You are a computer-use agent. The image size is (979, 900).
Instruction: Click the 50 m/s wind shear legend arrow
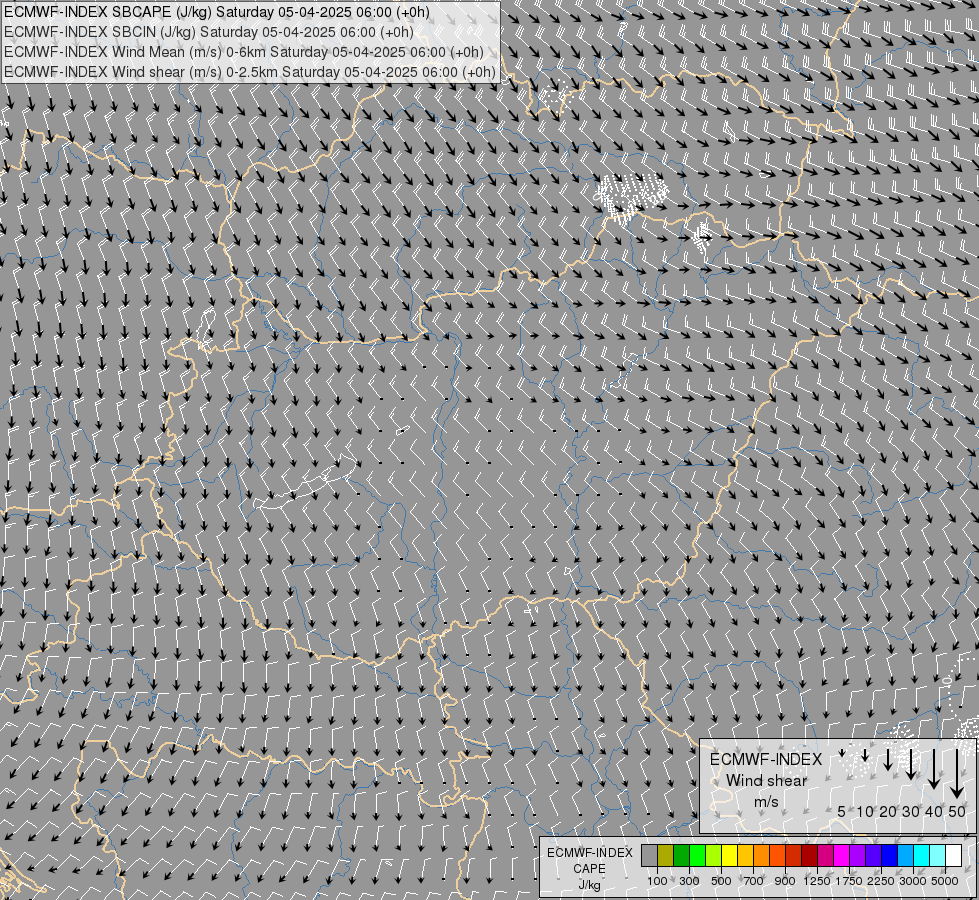957,774
